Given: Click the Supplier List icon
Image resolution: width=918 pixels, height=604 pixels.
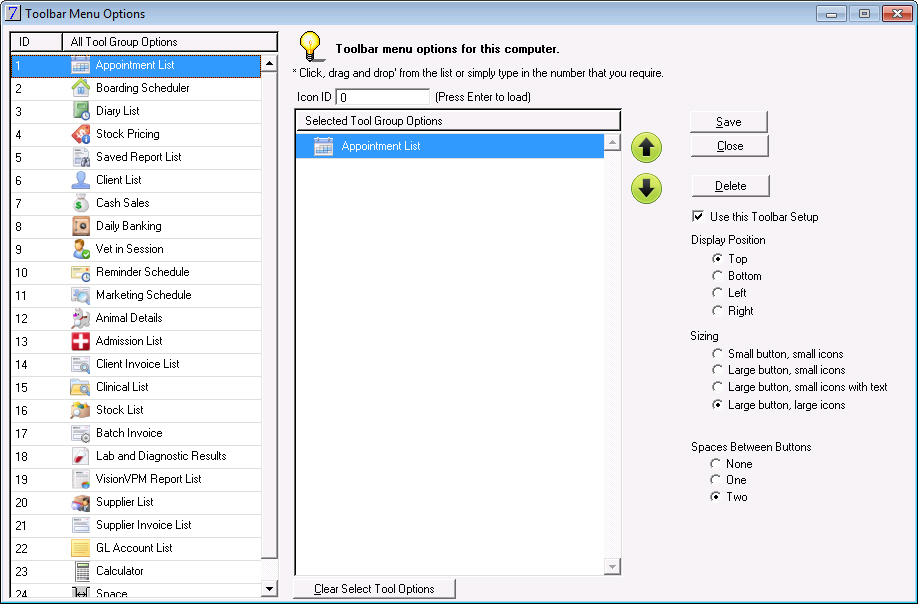Looking at the screenshot, I should [x=80, y=502].
